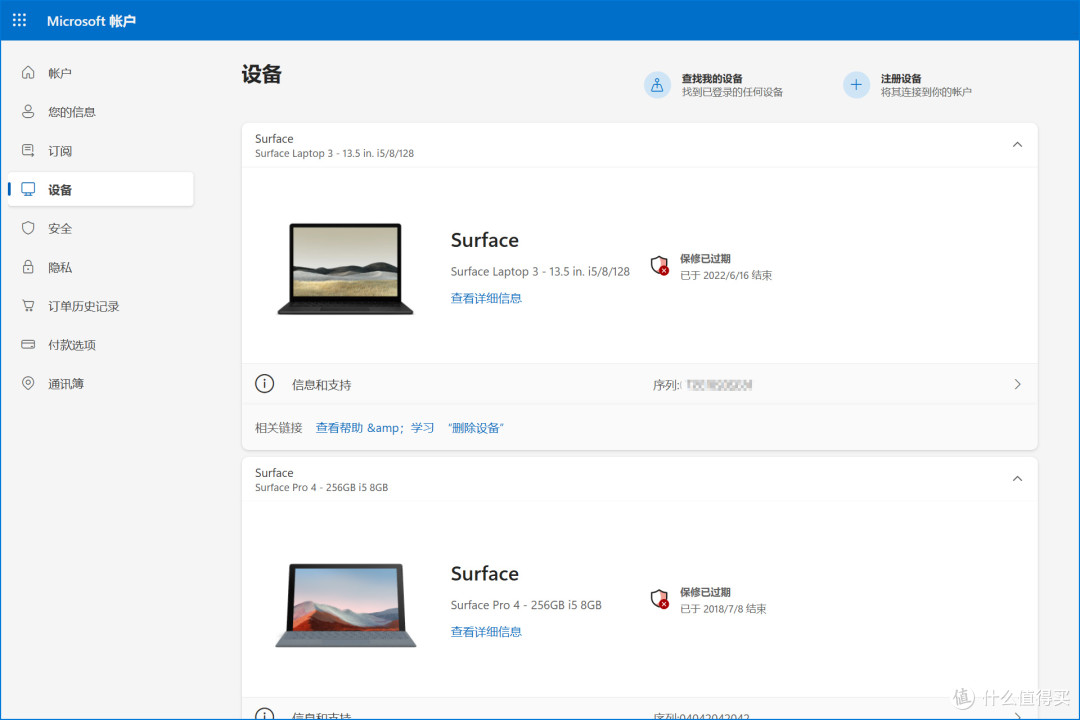This screenshot has width=1080, height=720.
Task: Click the subscription icon beside 订阅
Action: 28,150
